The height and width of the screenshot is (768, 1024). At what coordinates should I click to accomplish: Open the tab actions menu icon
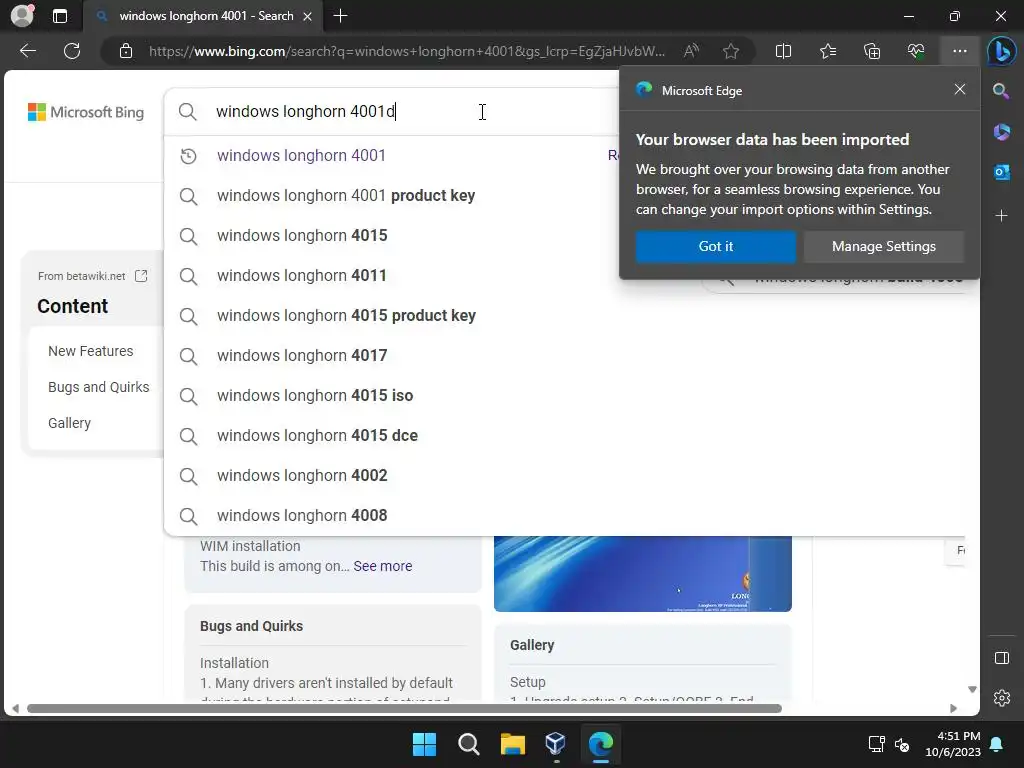coord(59,16)
